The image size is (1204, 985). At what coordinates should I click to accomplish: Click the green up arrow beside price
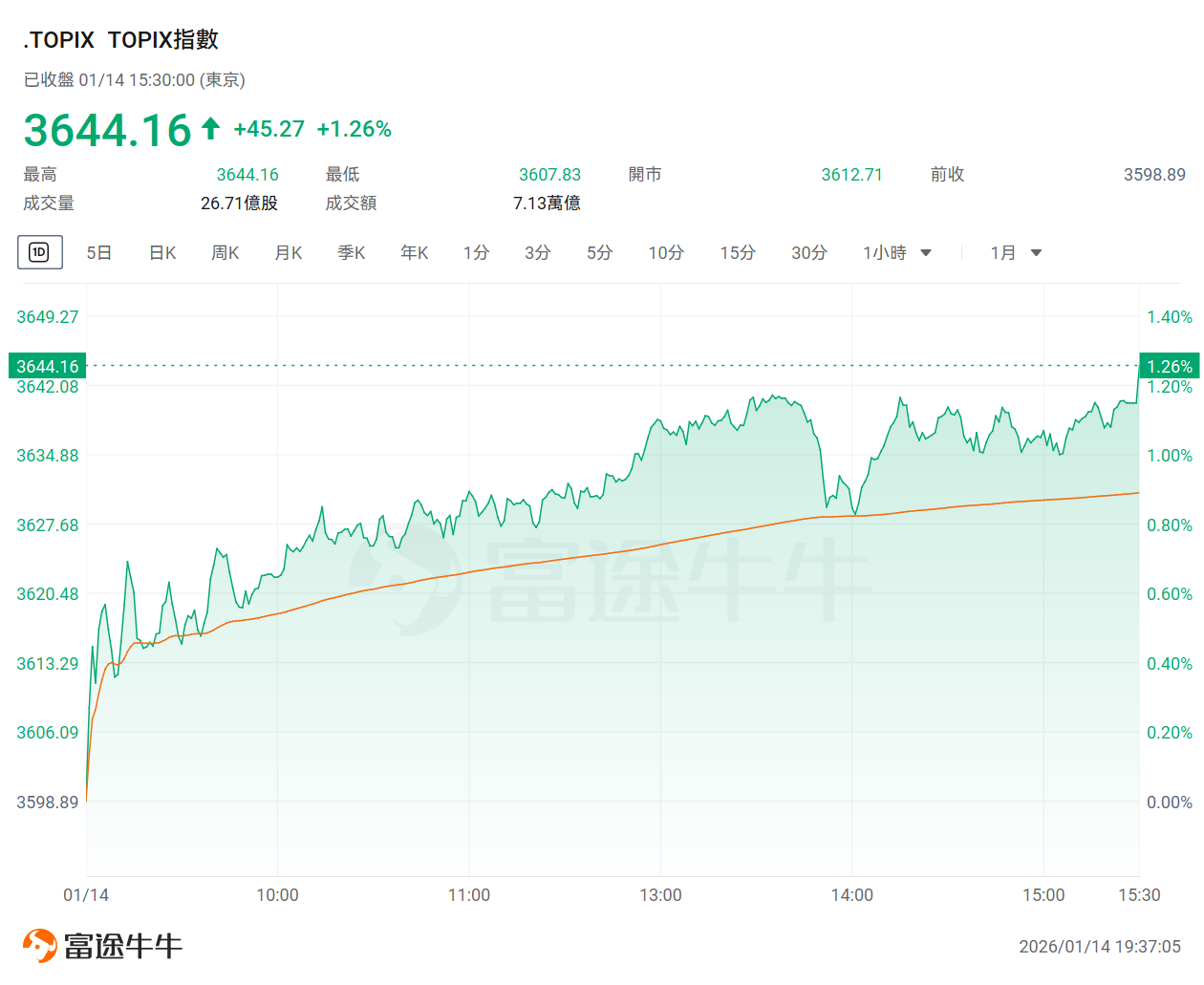(211, 128)
